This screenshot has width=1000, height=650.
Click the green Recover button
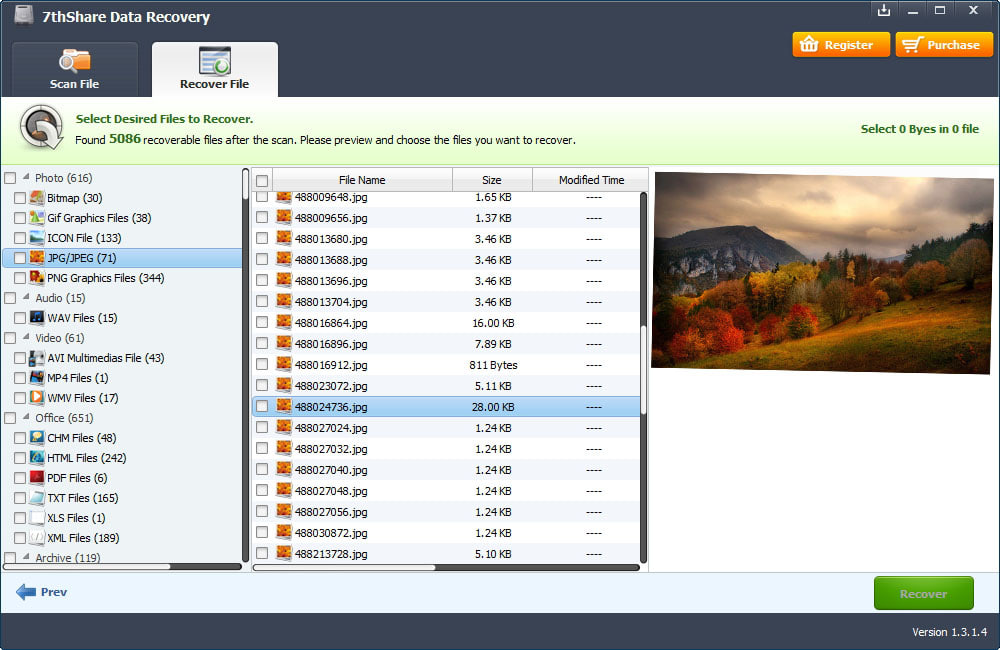pos(923,593)
